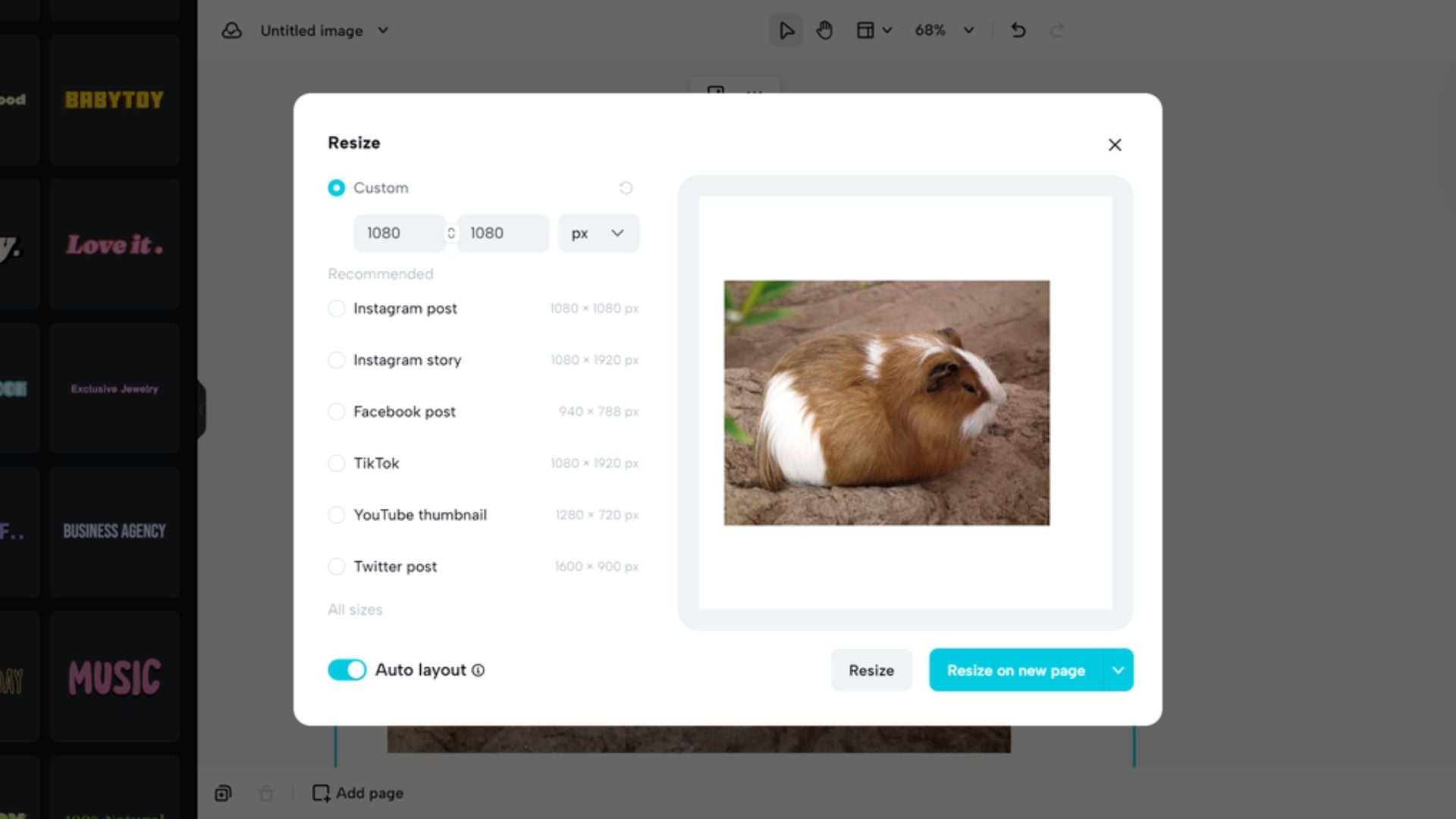Open the px unit dropdown

[x=598, y=233]
